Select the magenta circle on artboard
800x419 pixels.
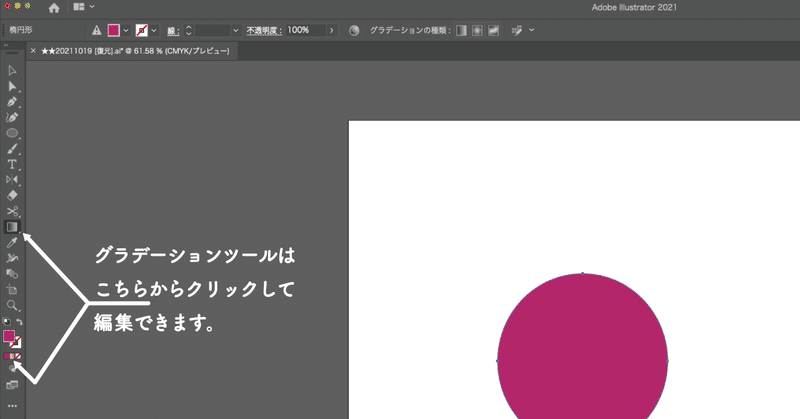(x=582, y=347)
